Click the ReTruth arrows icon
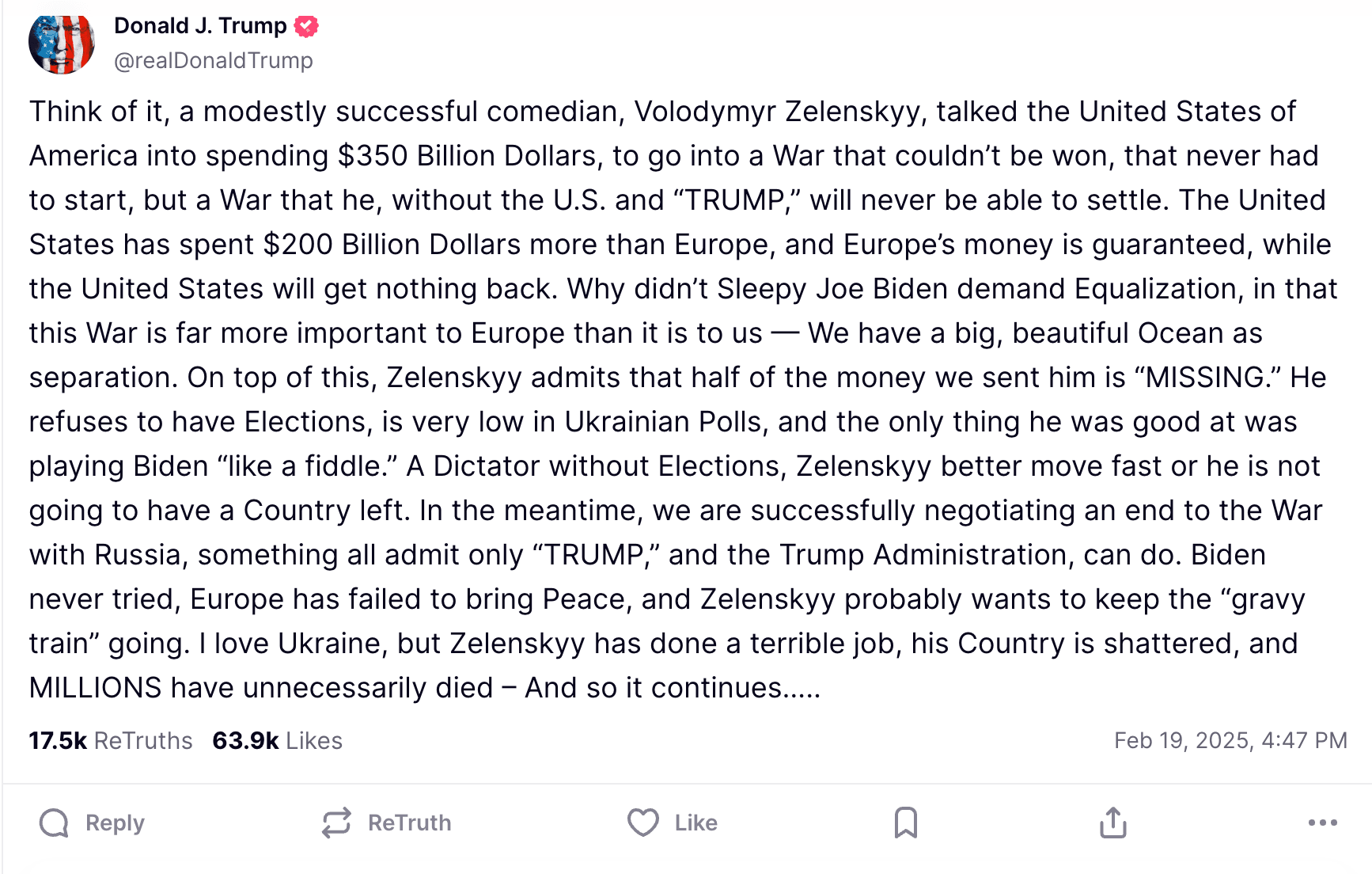This screenshot has height=874, width=1372. tap(336, 823)
